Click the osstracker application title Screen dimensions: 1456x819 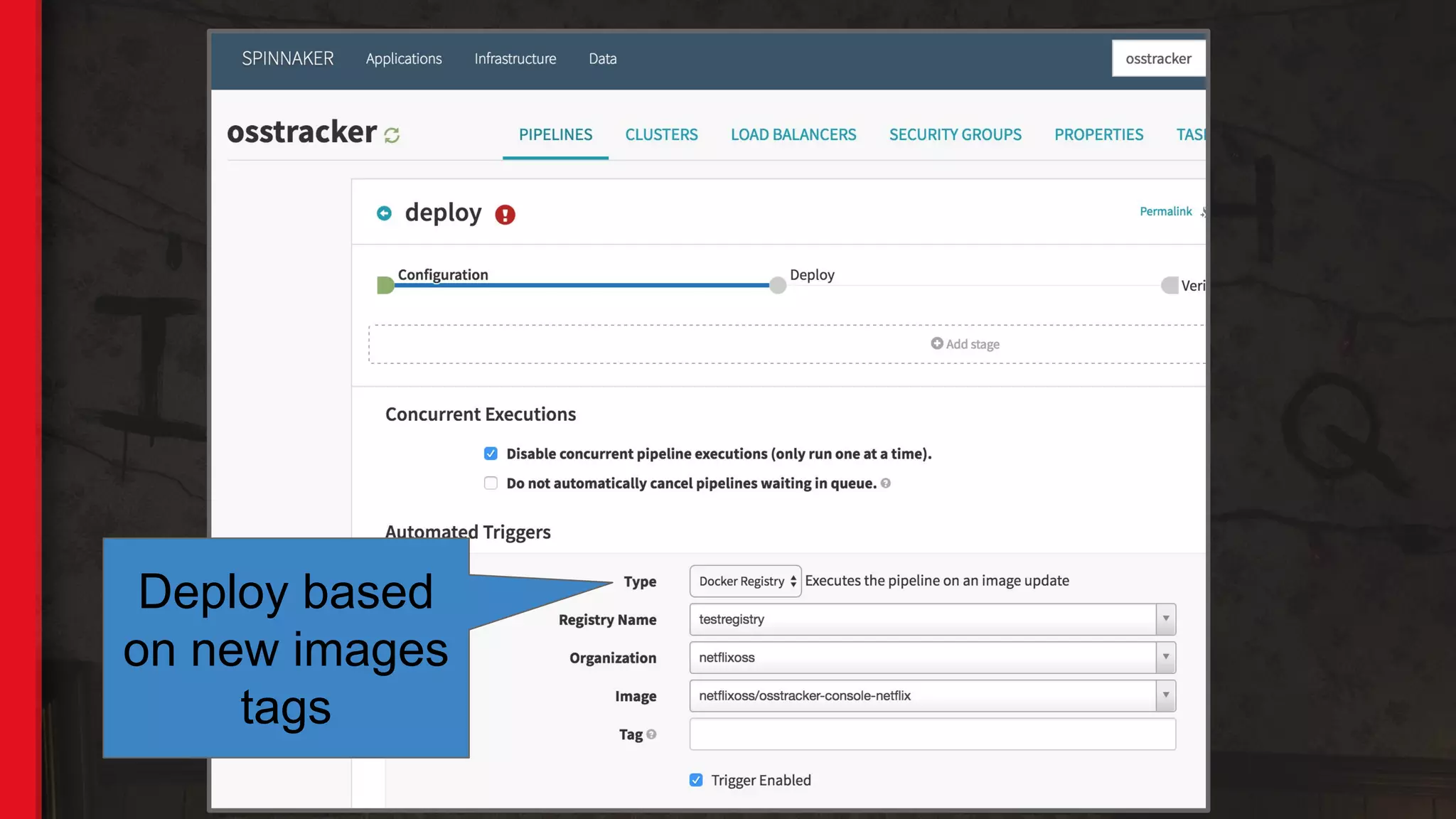tap(301, 132)
